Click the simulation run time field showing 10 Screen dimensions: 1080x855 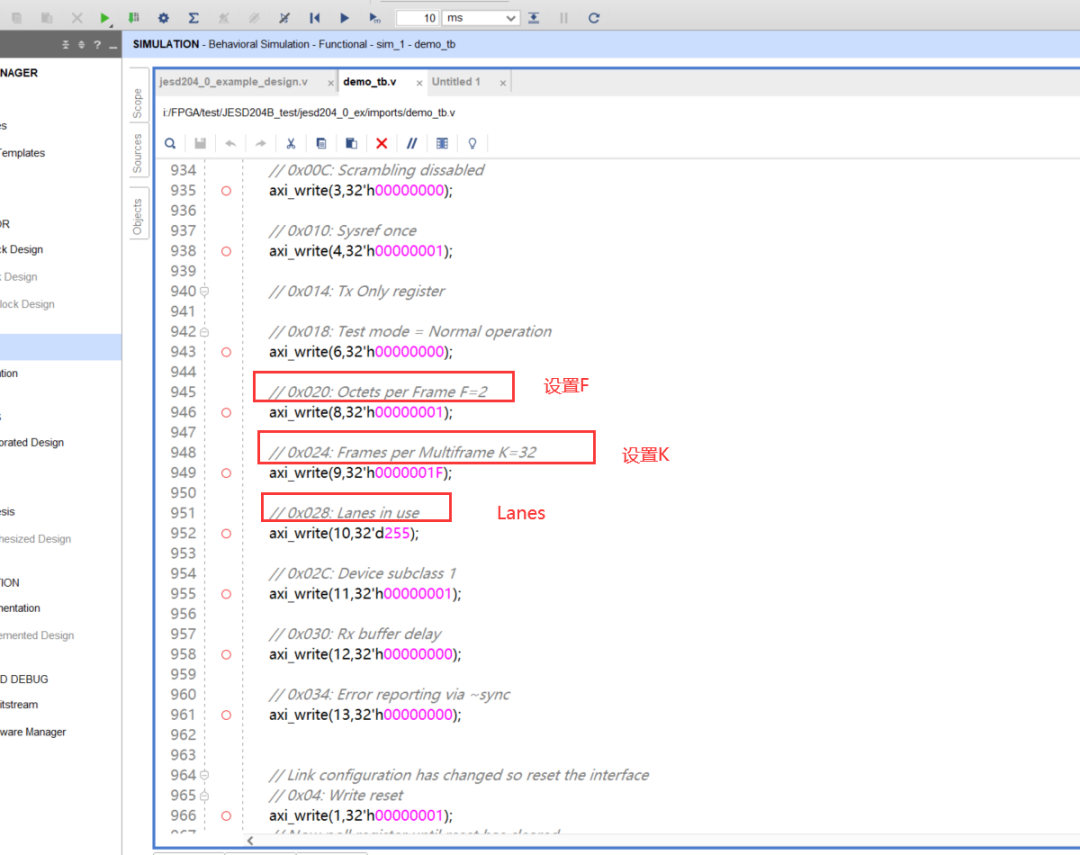[x=418, y=18]
